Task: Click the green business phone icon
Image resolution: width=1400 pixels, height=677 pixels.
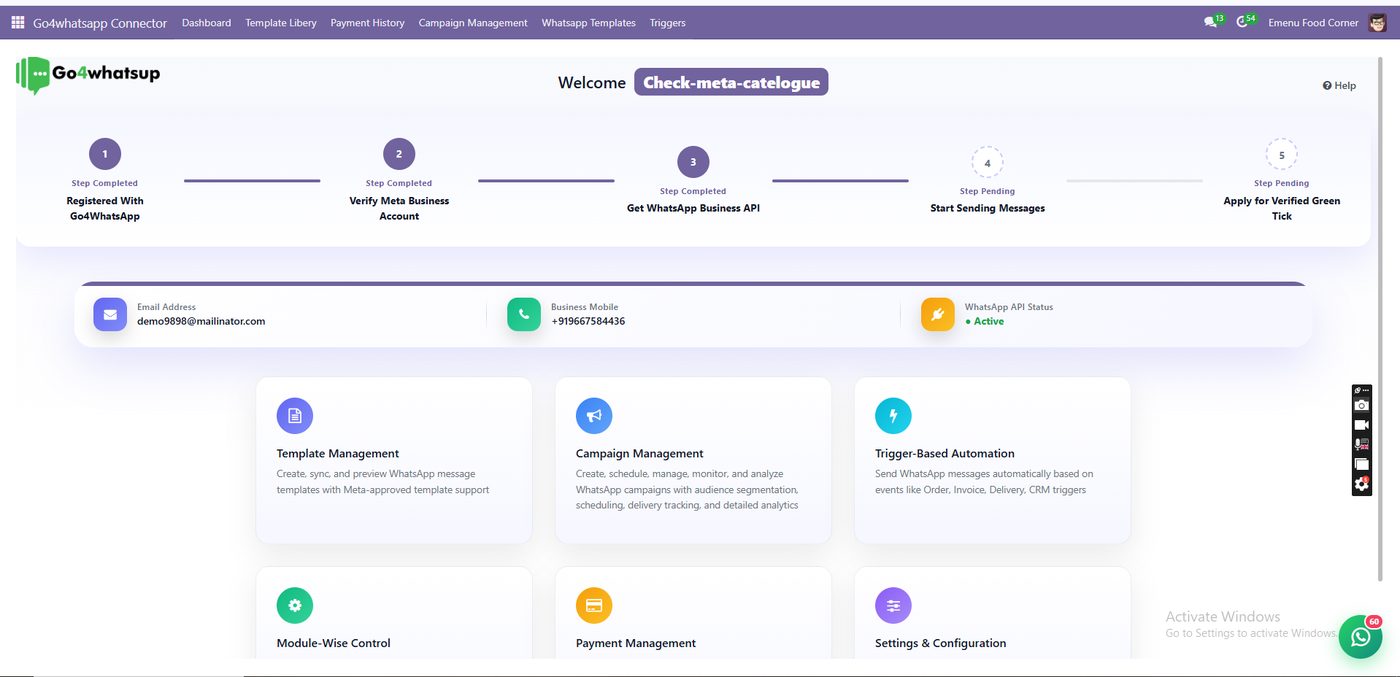Action: coord(524,314)
